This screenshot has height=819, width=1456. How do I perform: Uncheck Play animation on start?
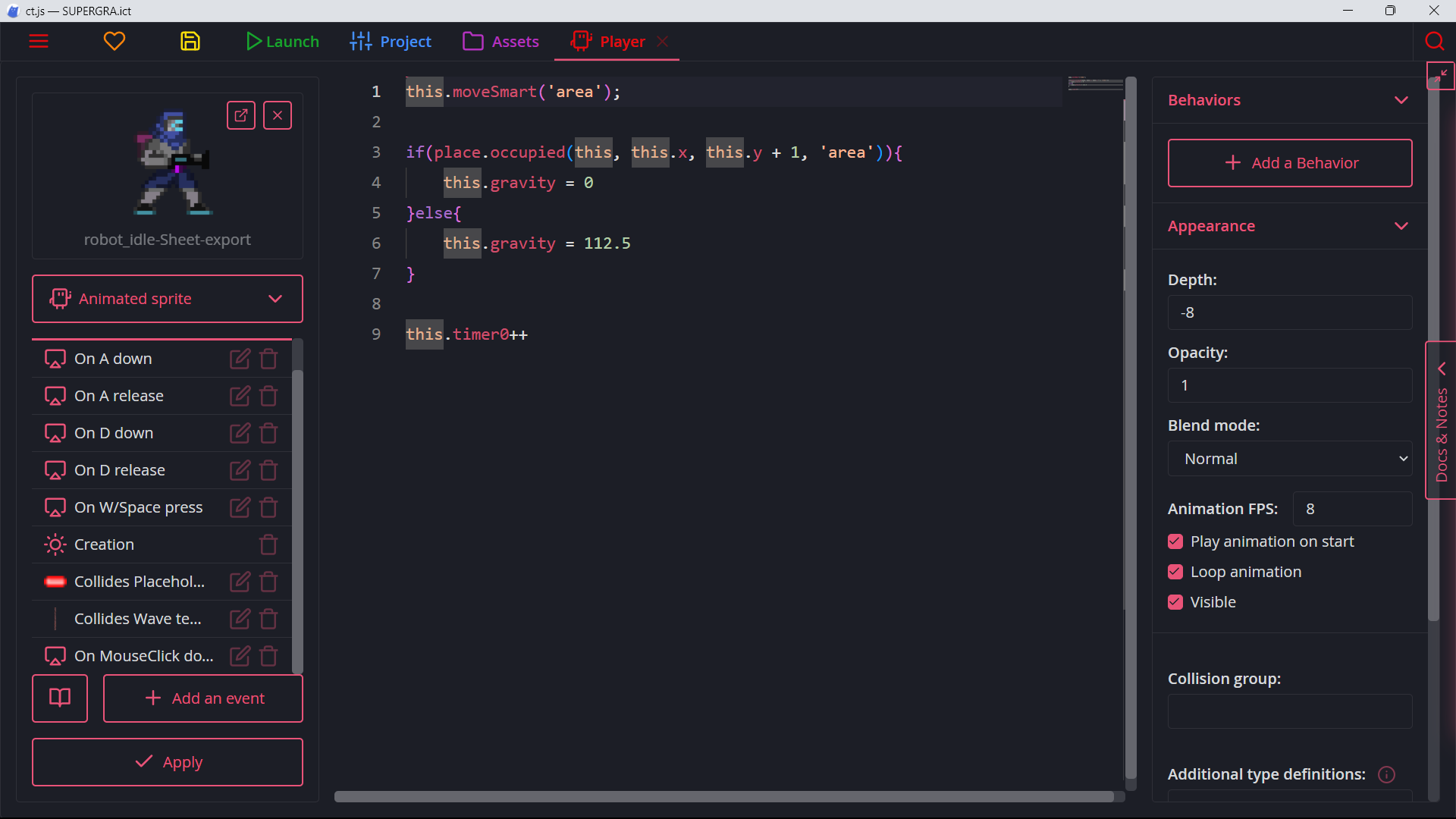pyautogui.click(x=1175, y=541)
